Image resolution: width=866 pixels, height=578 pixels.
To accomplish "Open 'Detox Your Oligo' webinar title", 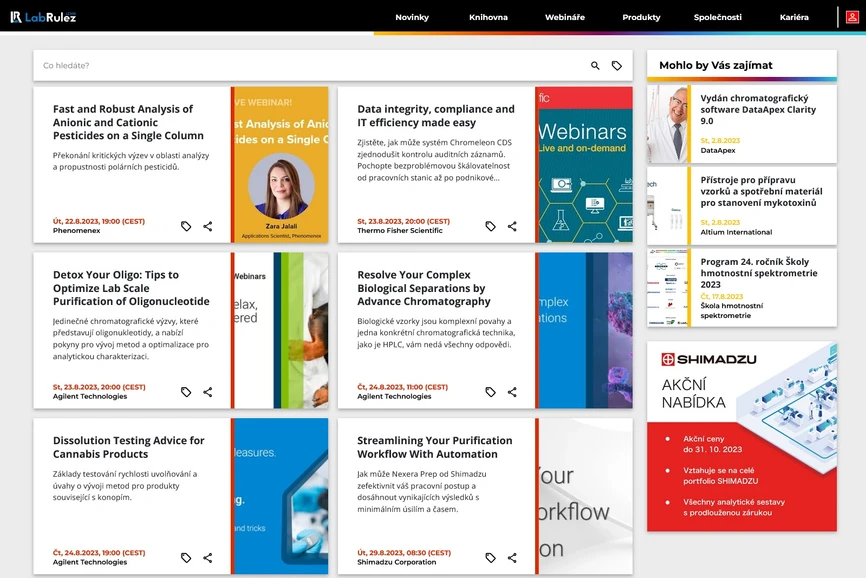I will tap(131, 288).
